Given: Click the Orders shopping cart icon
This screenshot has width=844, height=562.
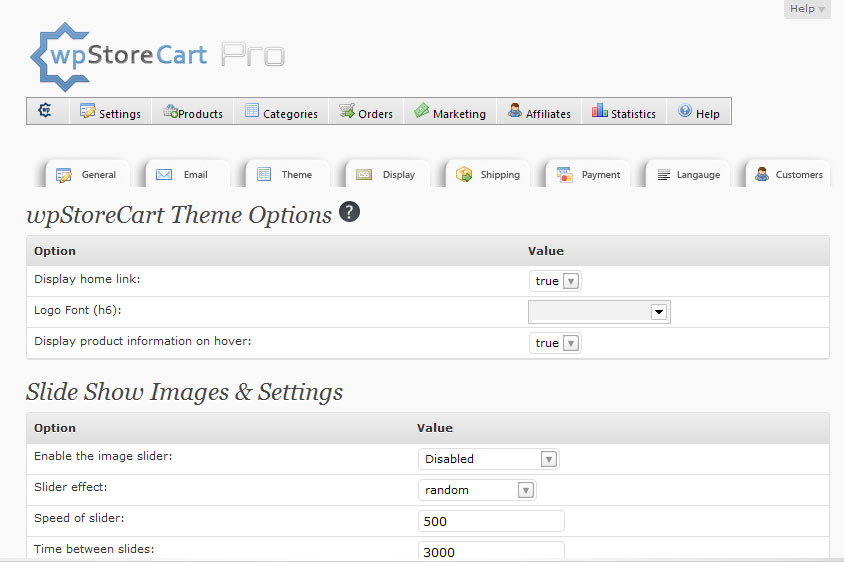Looking at the screenshot, I should [x=347, y=111].
